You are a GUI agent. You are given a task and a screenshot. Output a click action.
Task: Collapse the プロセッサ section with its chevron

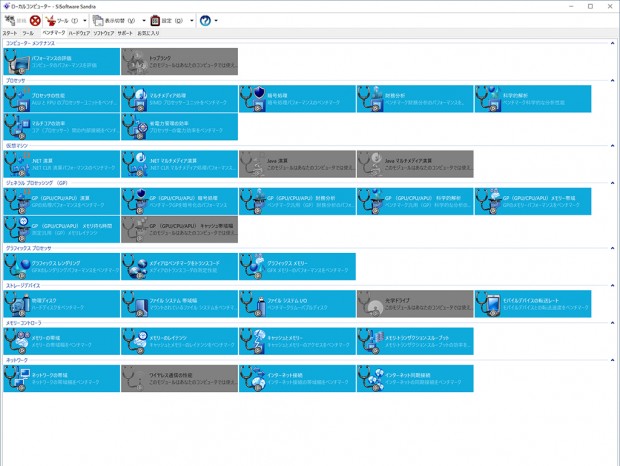[x=612, y=81]
